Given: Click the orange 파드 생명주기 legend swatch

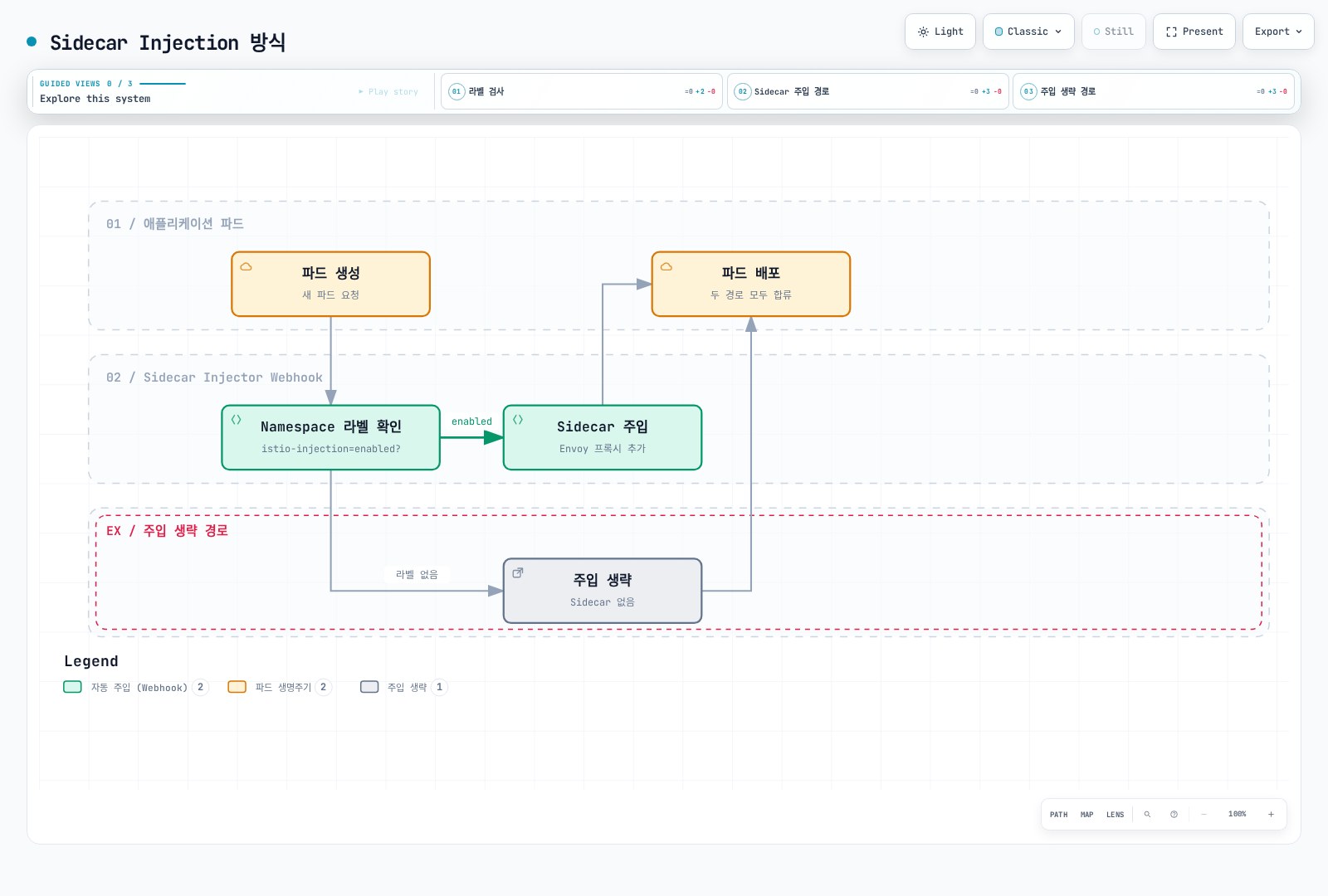Looking at the screenshot, I should (x=237, y=687).
